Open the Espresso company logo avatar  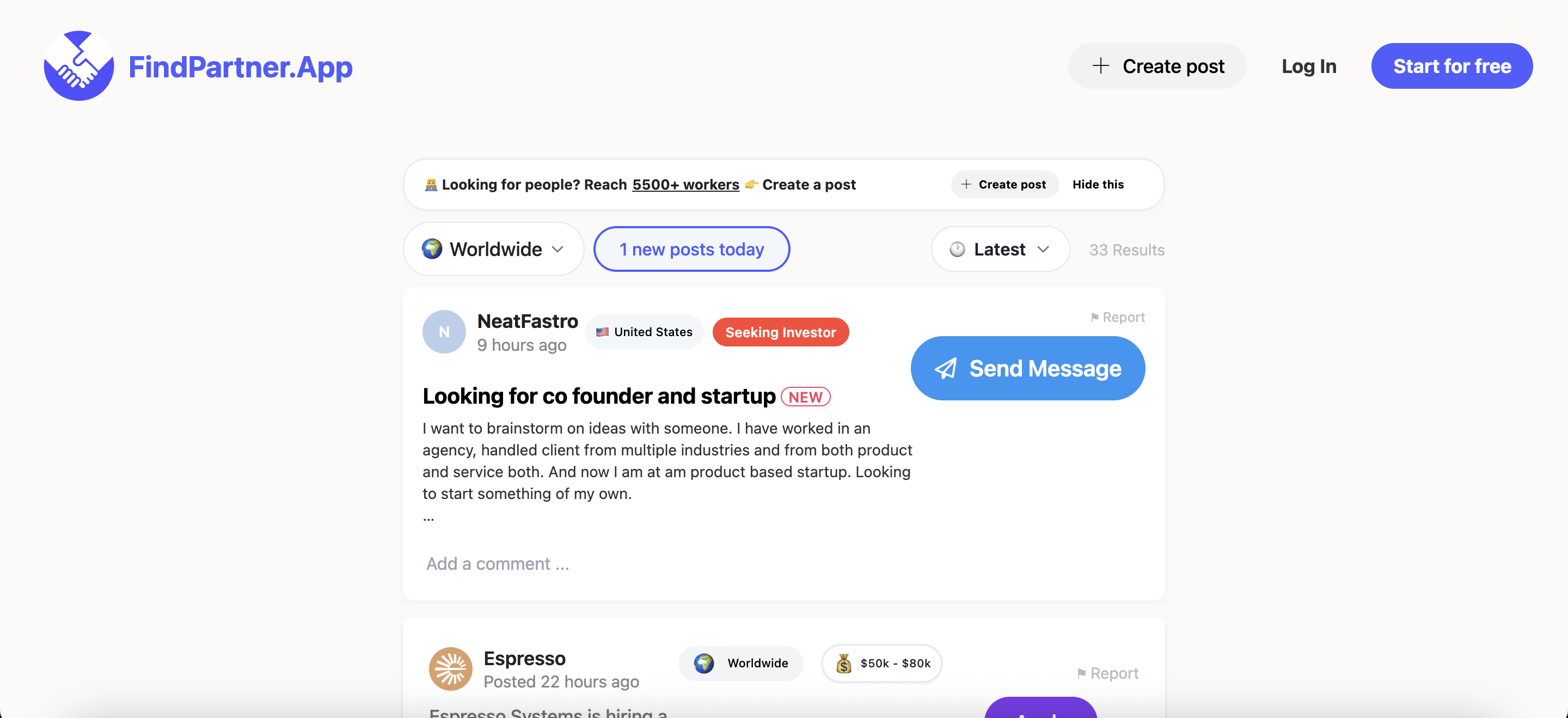pyautogui.click(x=450, y=668)
